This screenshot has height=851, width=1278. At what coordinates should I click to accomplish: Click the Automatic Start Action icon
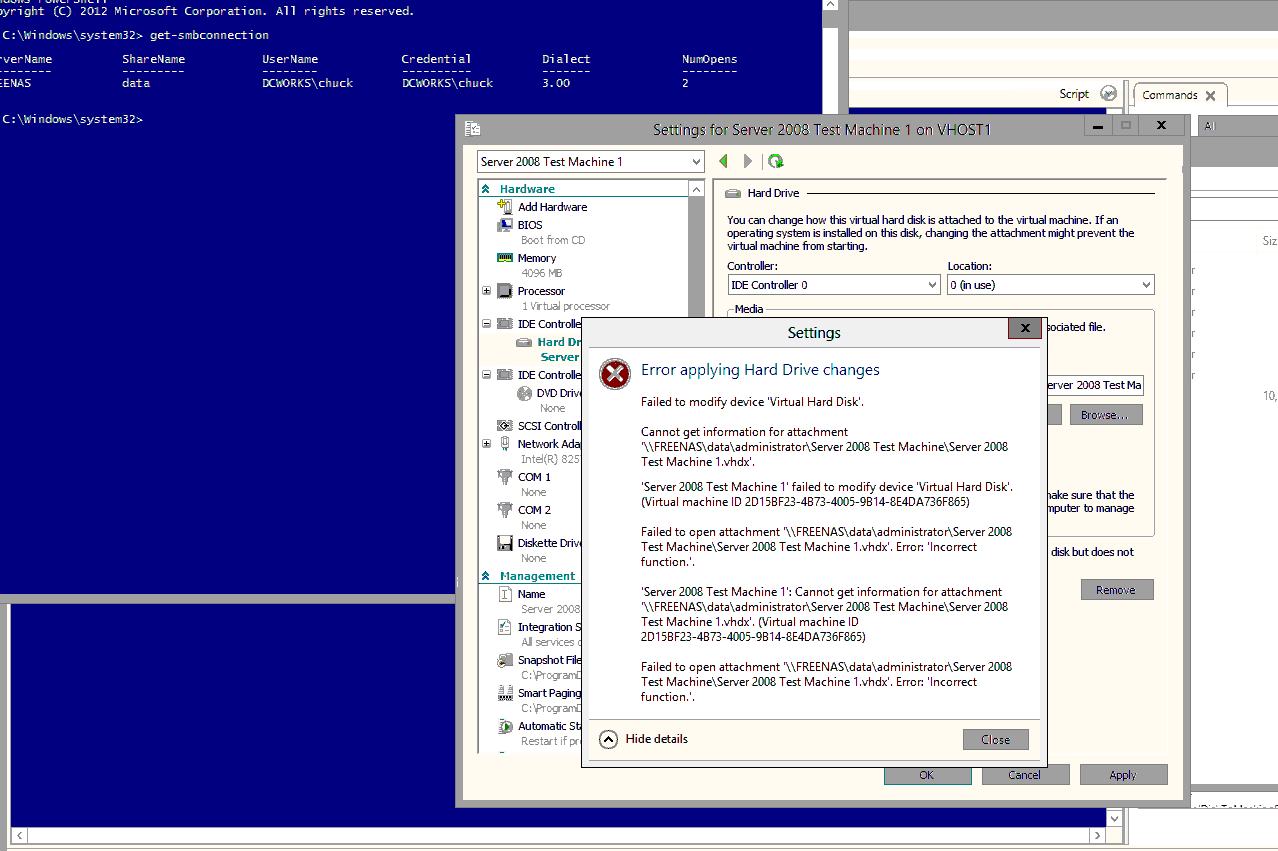tap(505, 726)
